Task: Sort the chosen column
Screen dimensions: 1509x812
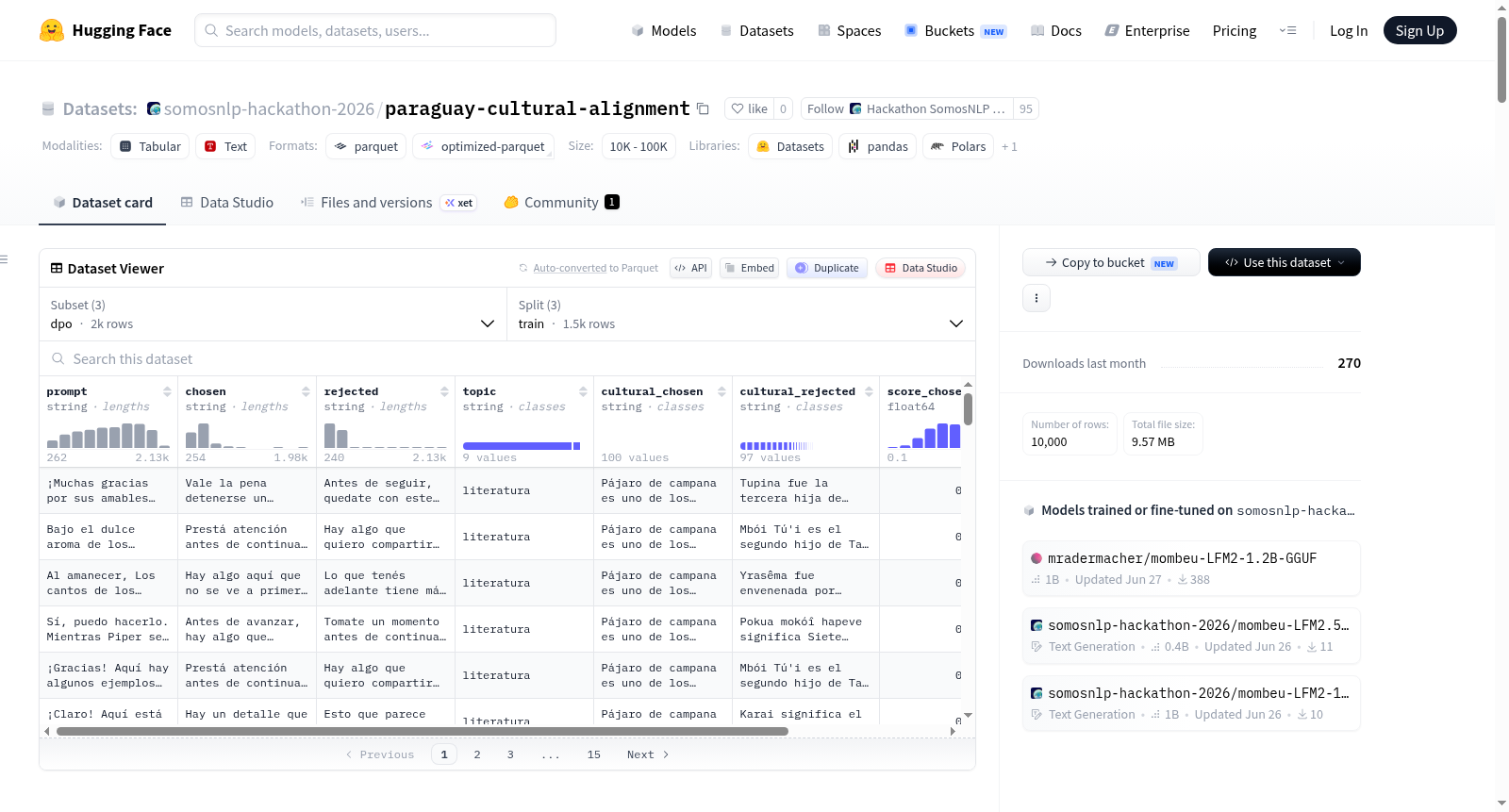Action: coord(306,391)
